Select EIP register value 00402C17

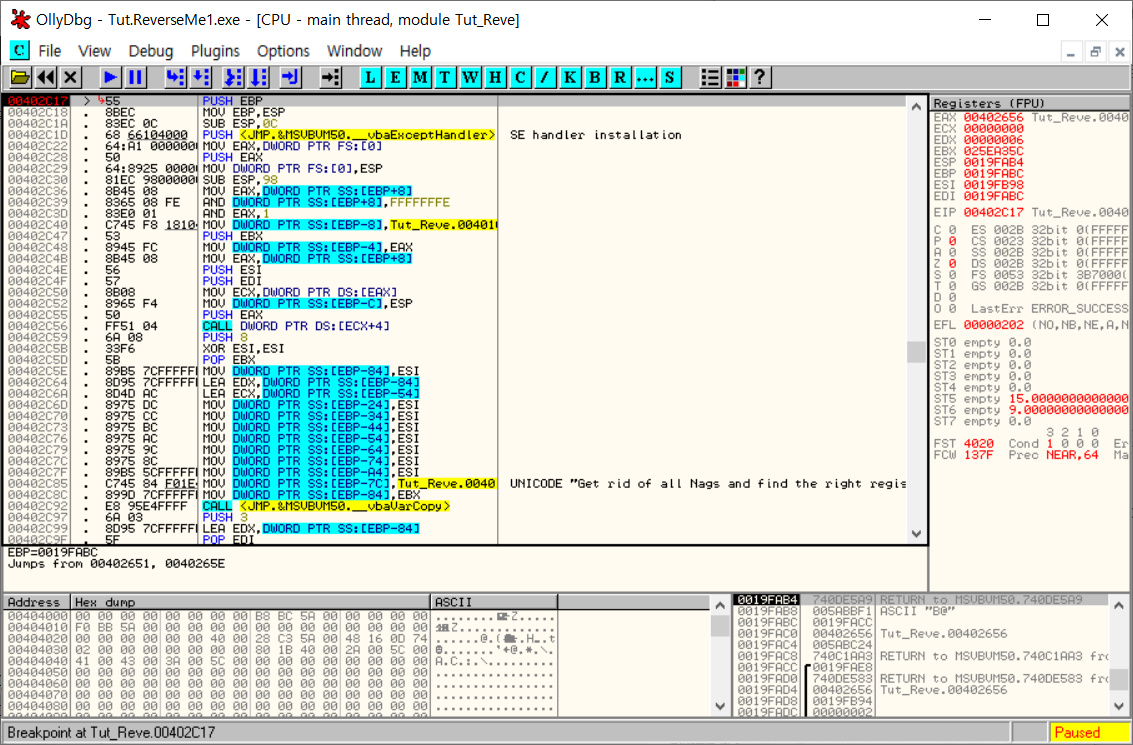(993, 212)
